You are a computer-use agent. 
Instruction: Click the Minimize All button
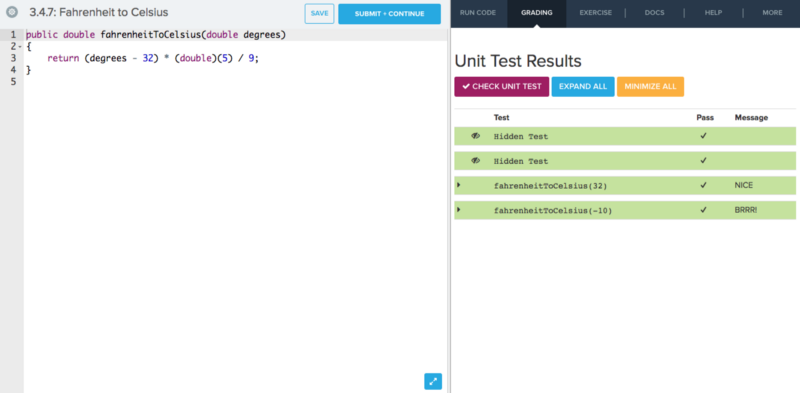coord(650,87)
